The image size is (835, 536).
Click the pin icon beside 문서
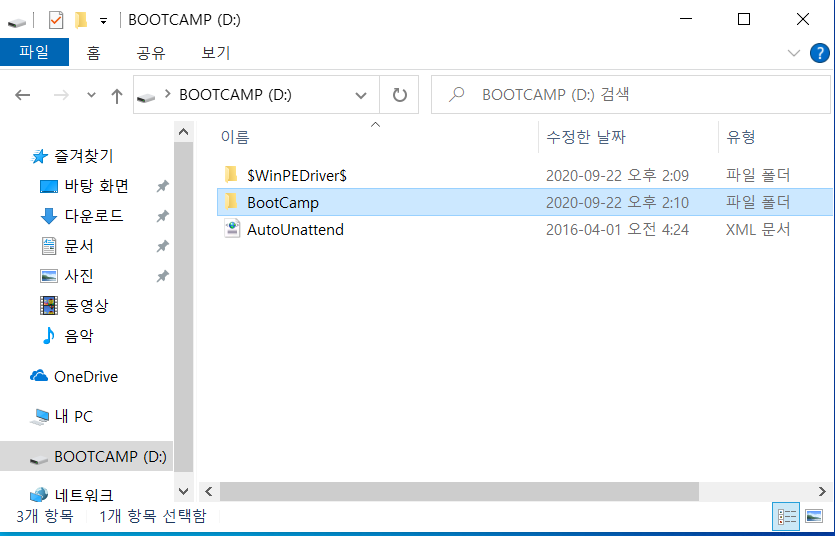[162, 246]
